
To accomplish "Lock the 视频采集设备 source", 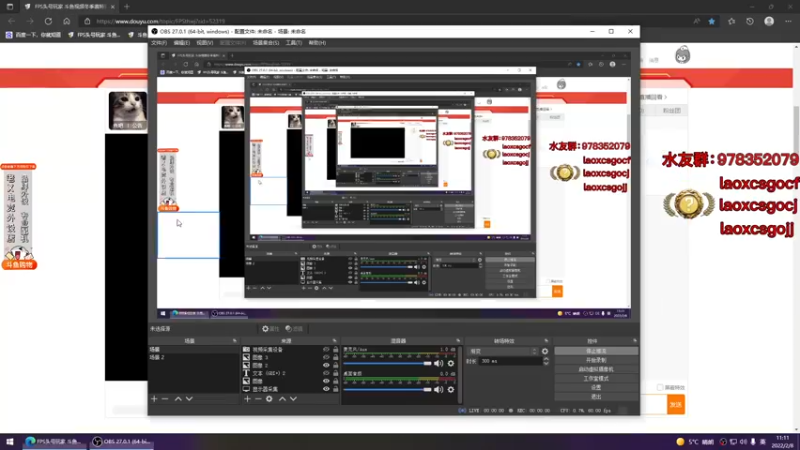I will (x=335, y=349).
